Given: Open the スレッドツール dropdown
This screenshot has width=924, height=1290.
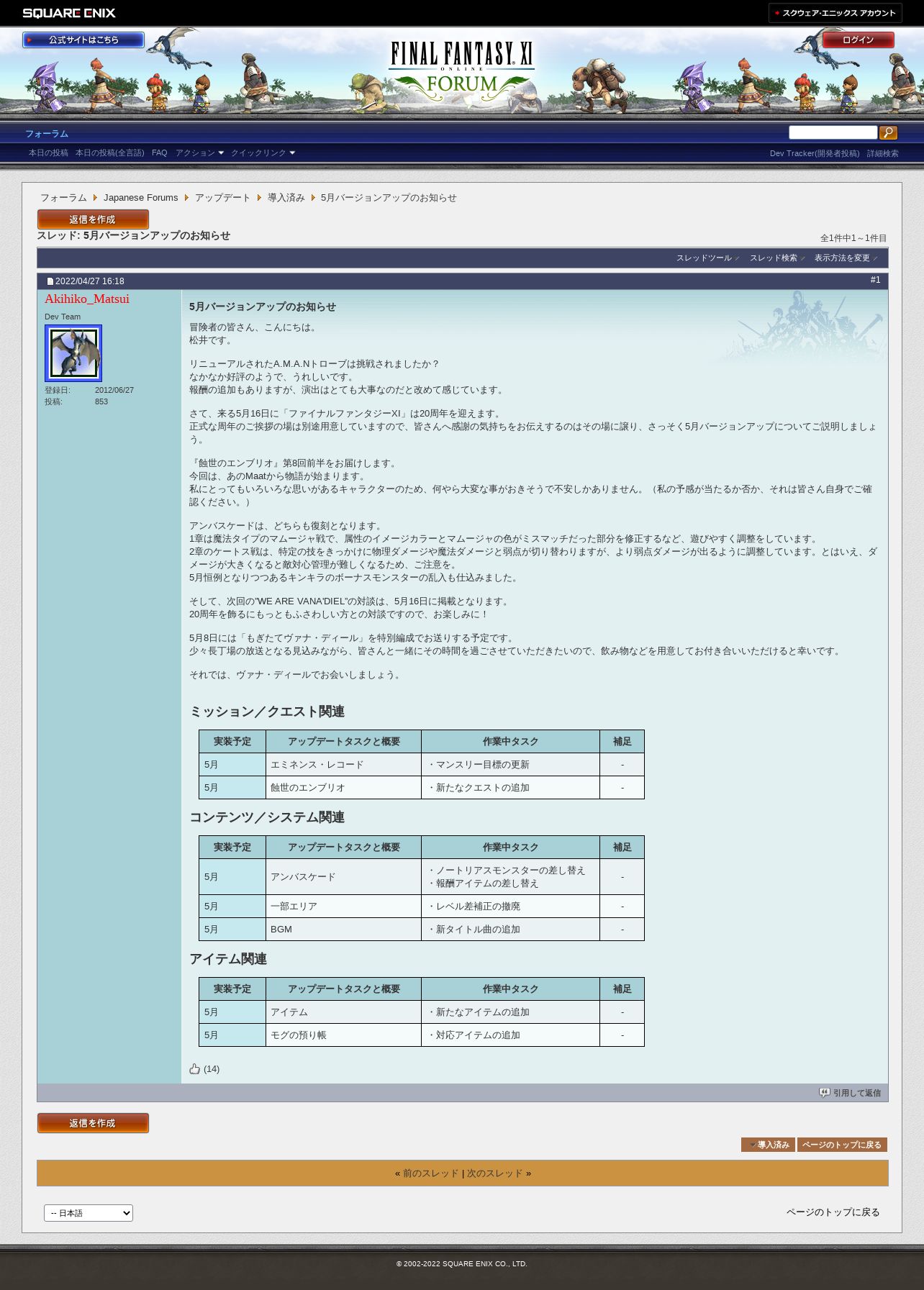Looking at the screenshot, I should click(x=707, y=258).
